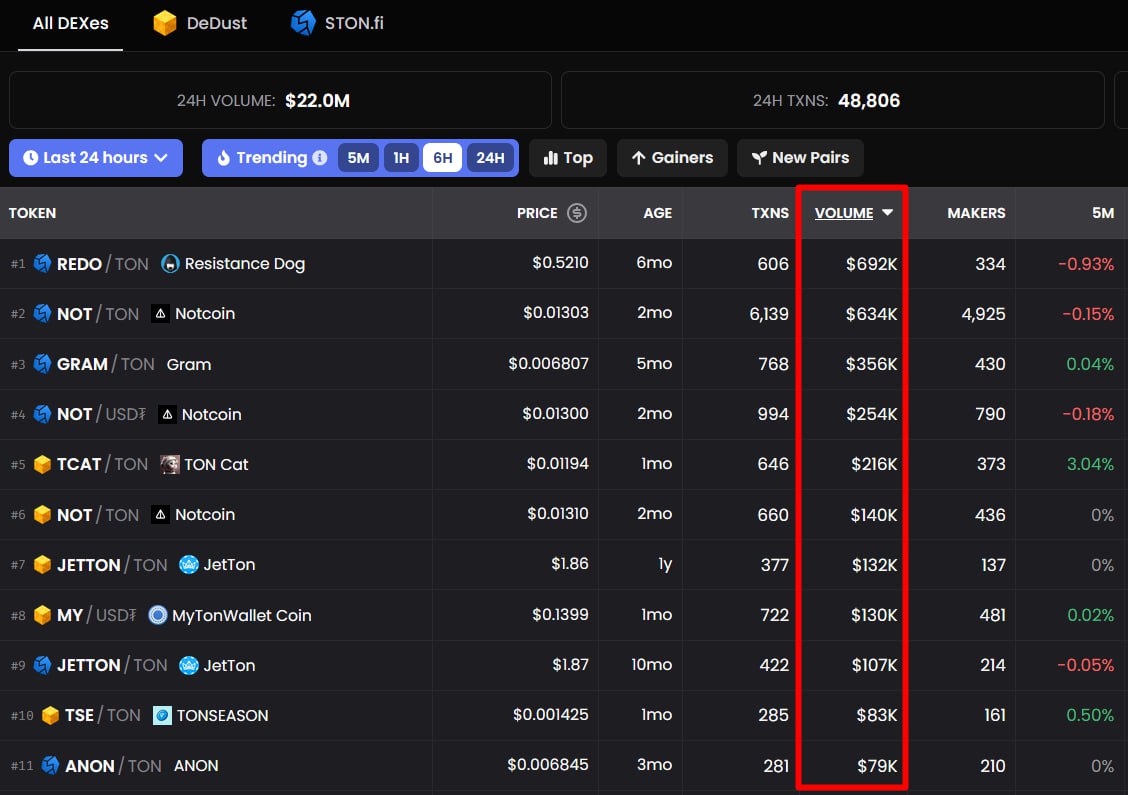Open the ANON / TON pair

click(113, 766)
